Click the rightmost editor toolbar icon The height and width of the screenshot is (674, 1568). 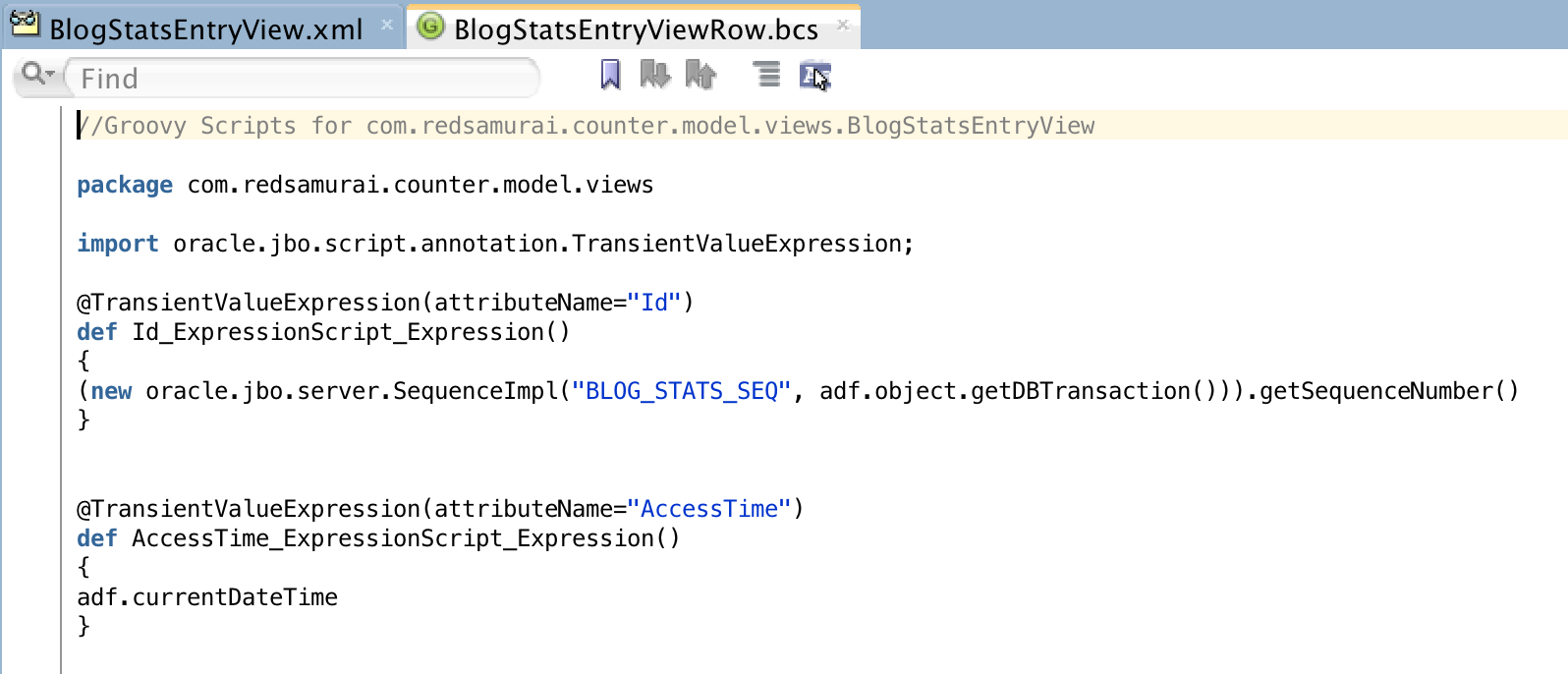coord(815,76)
